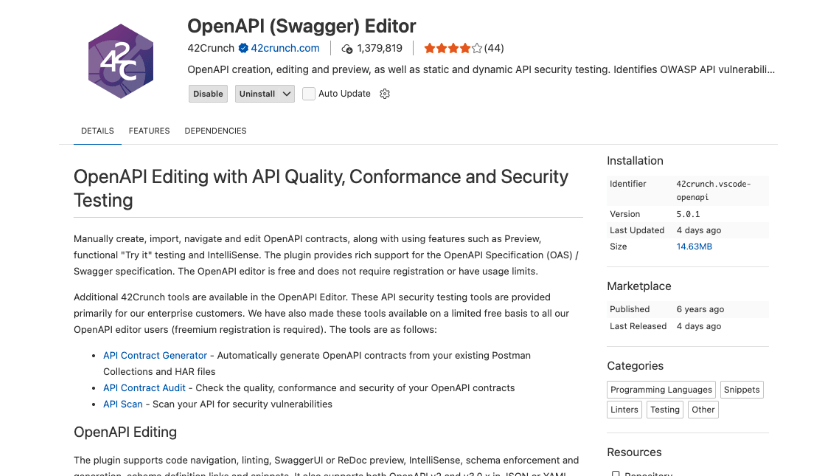832x476 pixels.
Task: Click the extension description line under the title
Action: point(481,70)
